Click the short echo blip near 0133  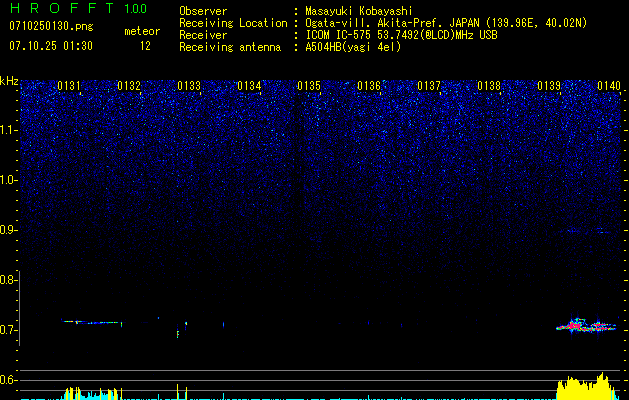coord(178,333)
